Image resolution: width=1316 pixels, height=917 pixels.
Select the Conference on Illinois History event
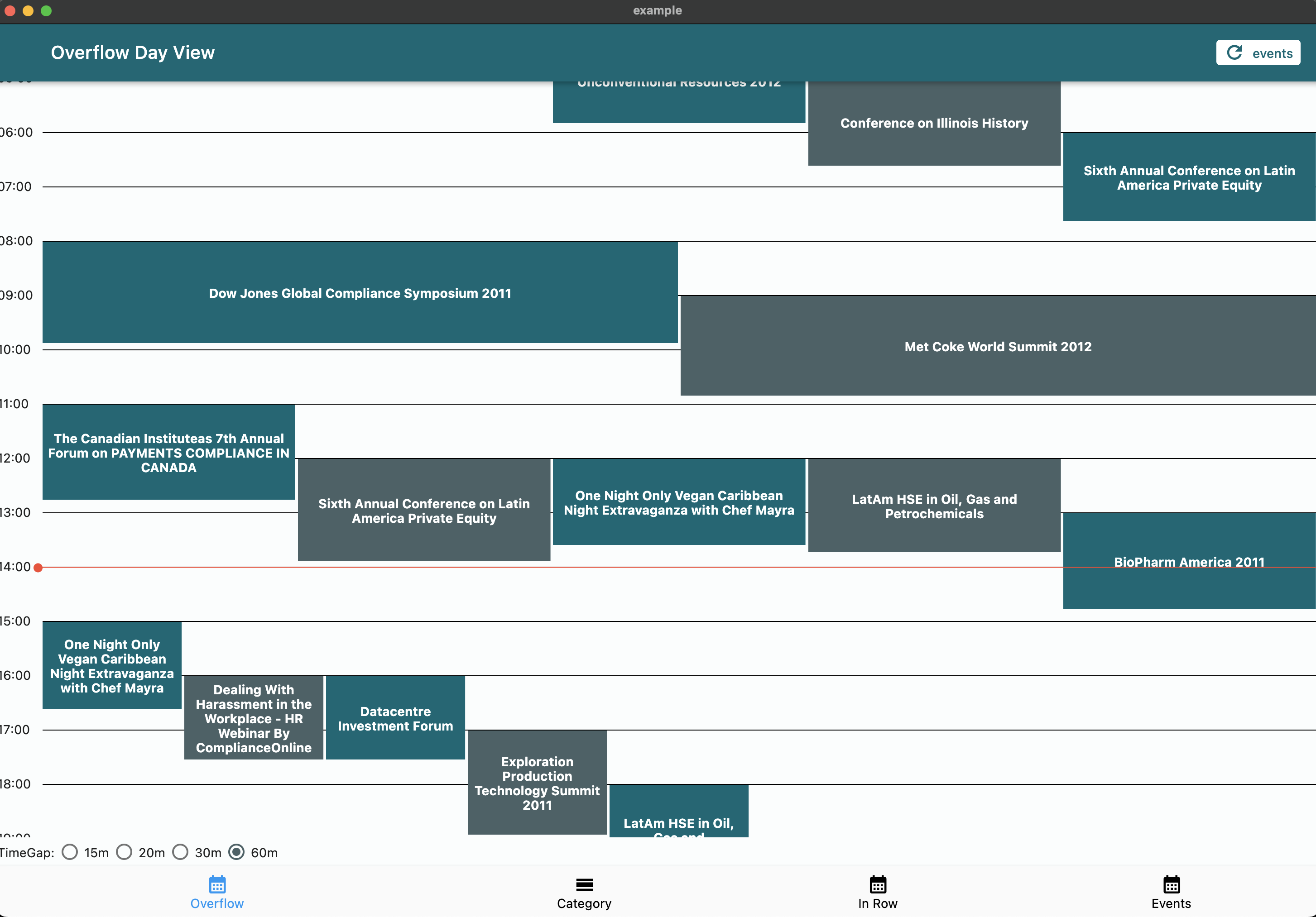point(934,123)
